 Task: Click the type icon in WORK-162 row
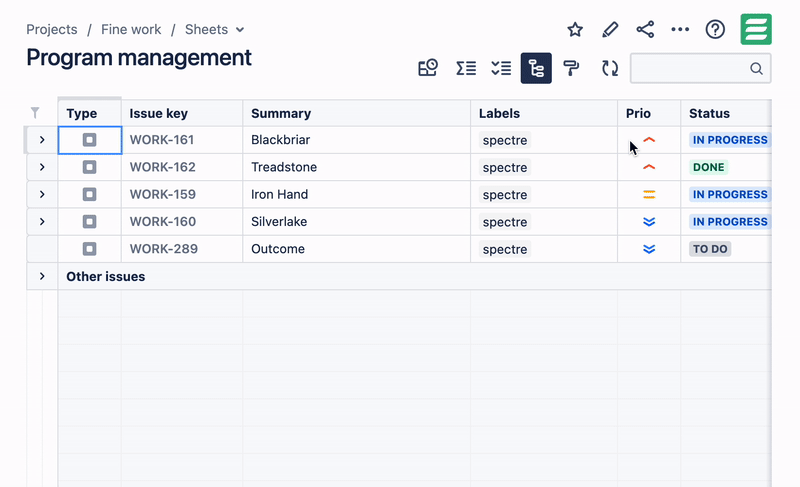[89, 167]
